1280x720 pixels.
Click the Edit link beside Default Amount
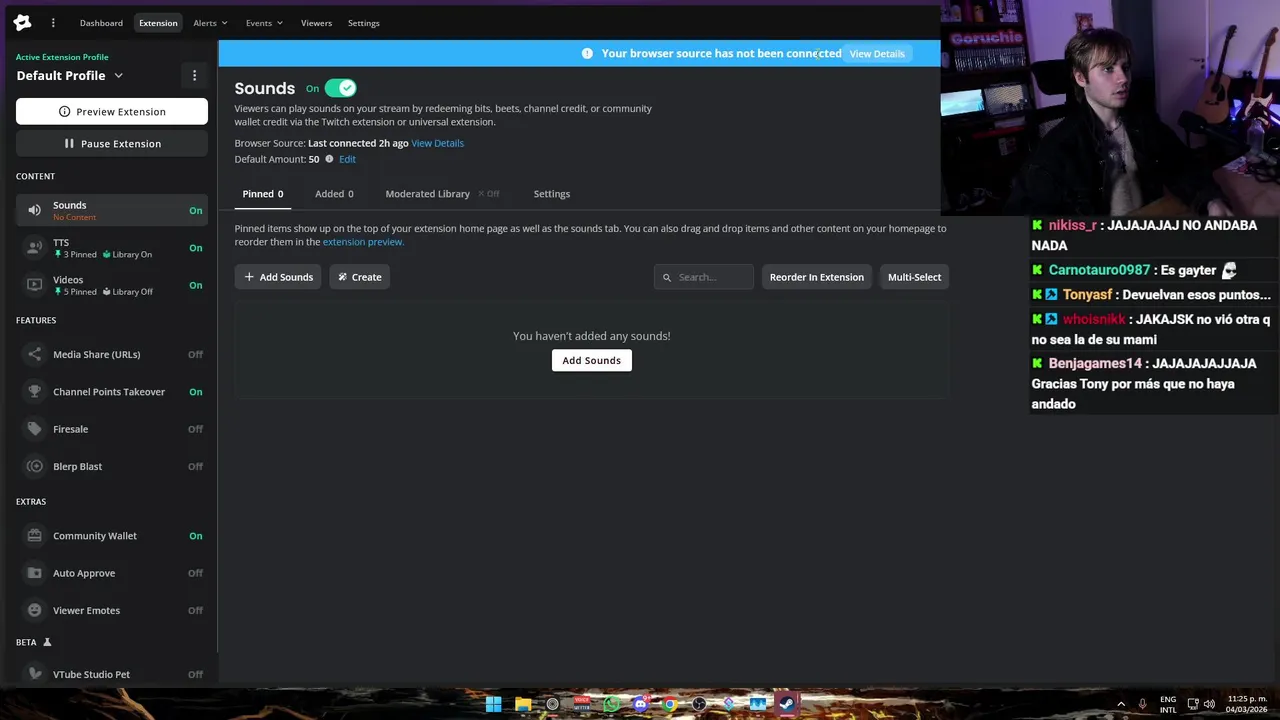click(x=347, y=159)
